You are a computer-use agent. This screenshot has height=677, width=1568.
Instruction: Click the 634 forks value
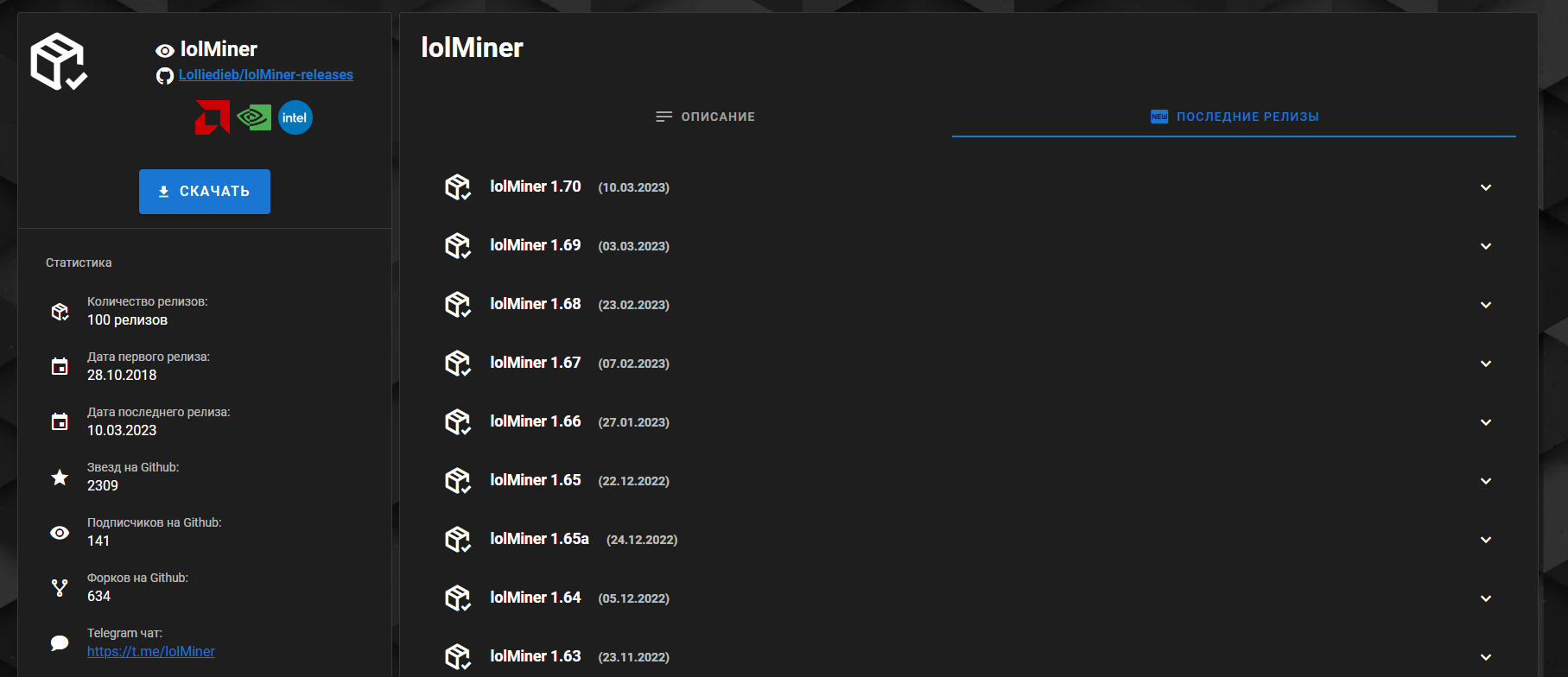click(x=99, y=597)
